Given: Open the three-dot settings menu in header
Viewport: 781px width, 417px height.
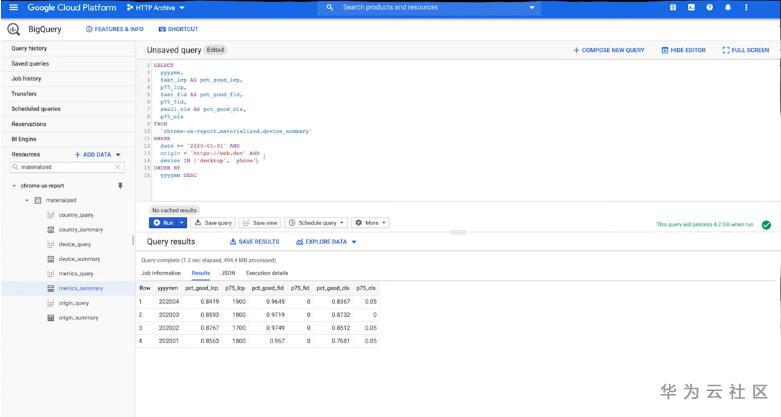Looking at the screenshot, I should 746,7.
